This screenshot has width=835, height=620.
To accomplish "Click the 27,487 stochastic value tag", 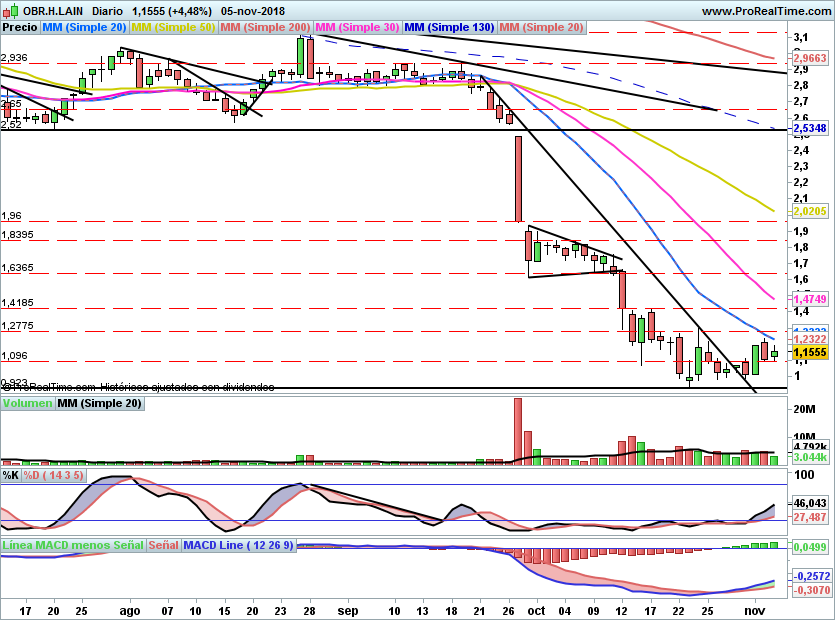I will (x=810, y=517).
